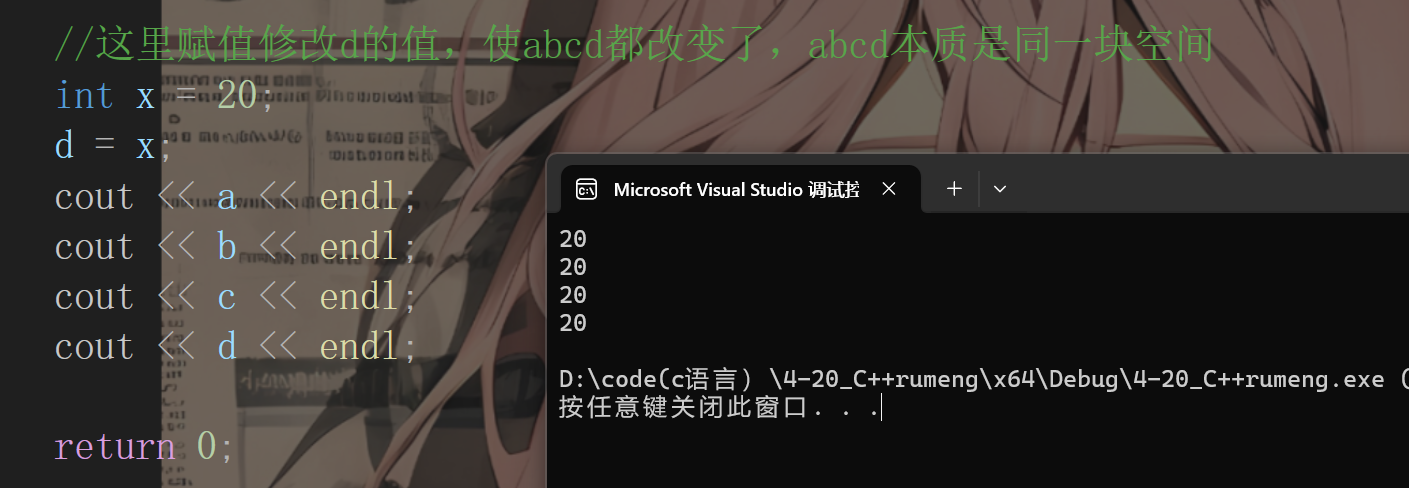Click the 0 after return
This screenshot has width=1409, height=488.
pos(207,446)
